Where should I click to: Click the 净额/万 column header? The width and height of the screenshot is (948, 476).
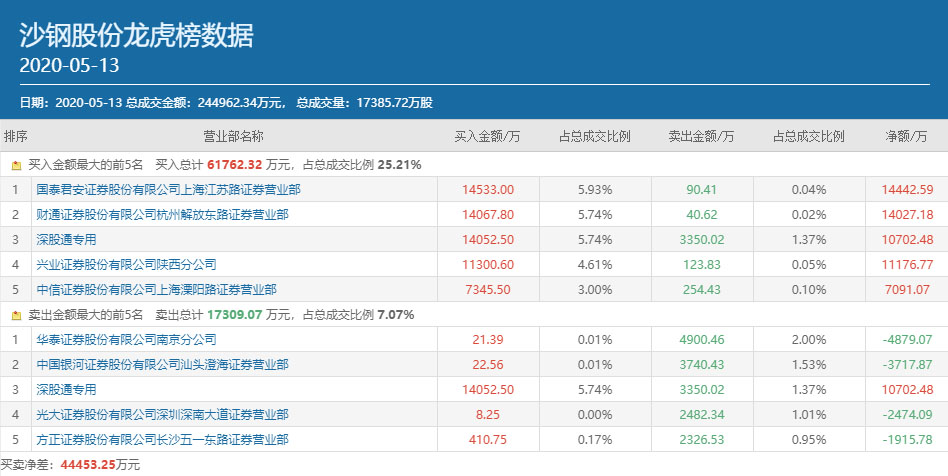tap(907, 136)
